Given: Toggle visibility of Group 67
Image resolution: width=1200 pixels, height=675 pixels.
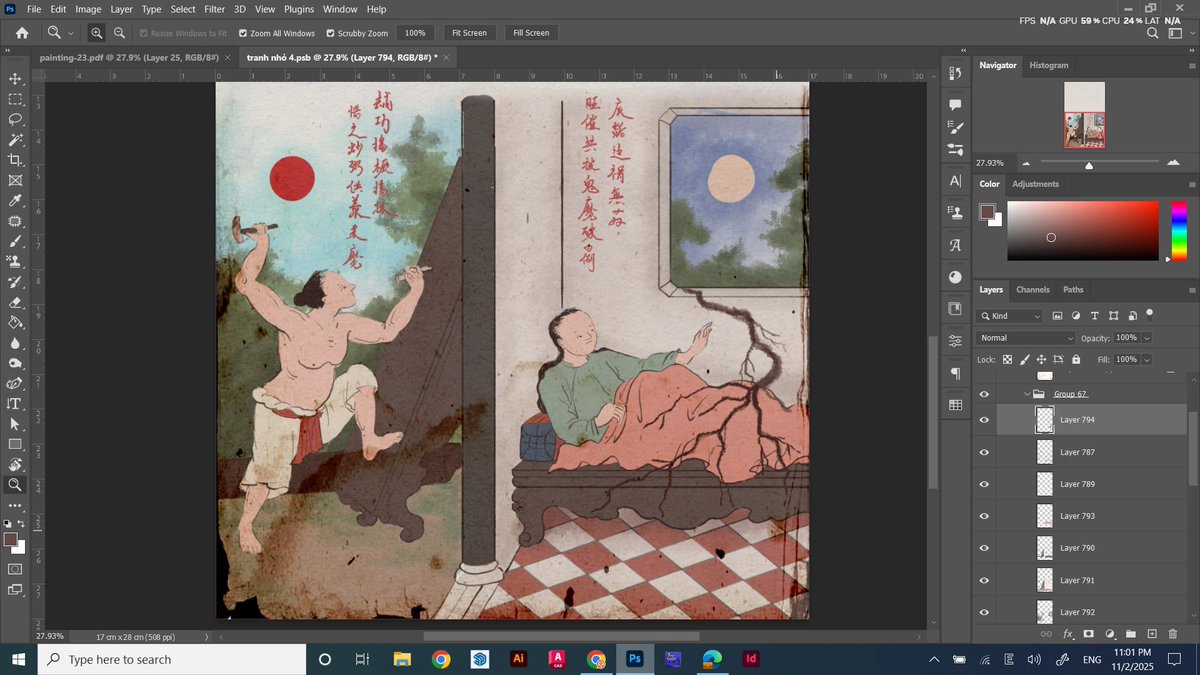Looking at the screenshot, I should [x=984, y=394].
